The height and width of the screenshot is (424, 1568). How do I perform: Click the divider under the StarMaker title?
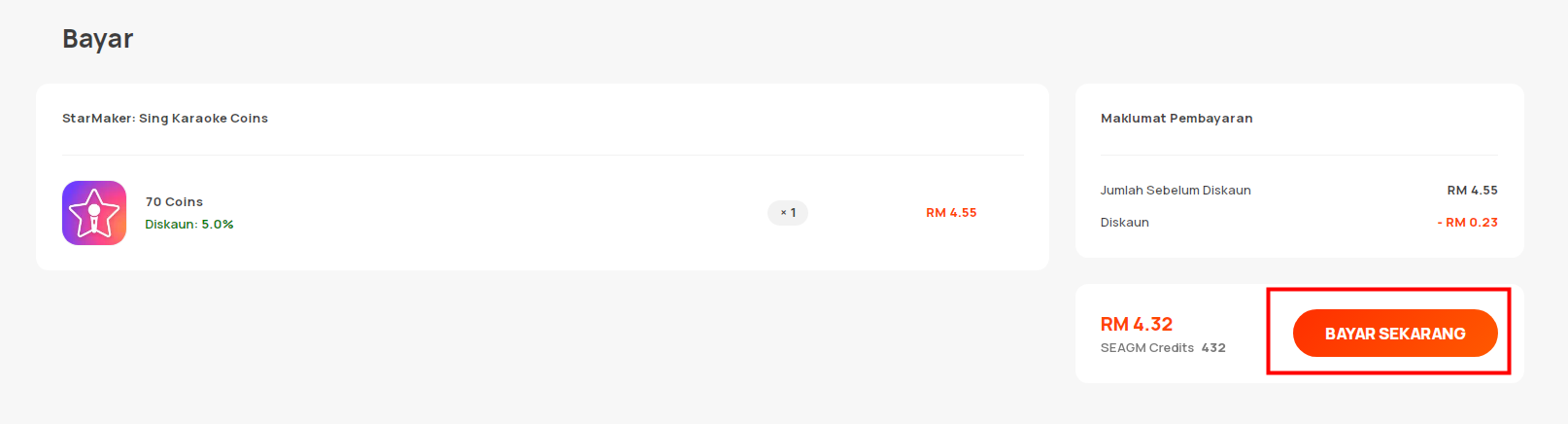(x=543, y=155)
